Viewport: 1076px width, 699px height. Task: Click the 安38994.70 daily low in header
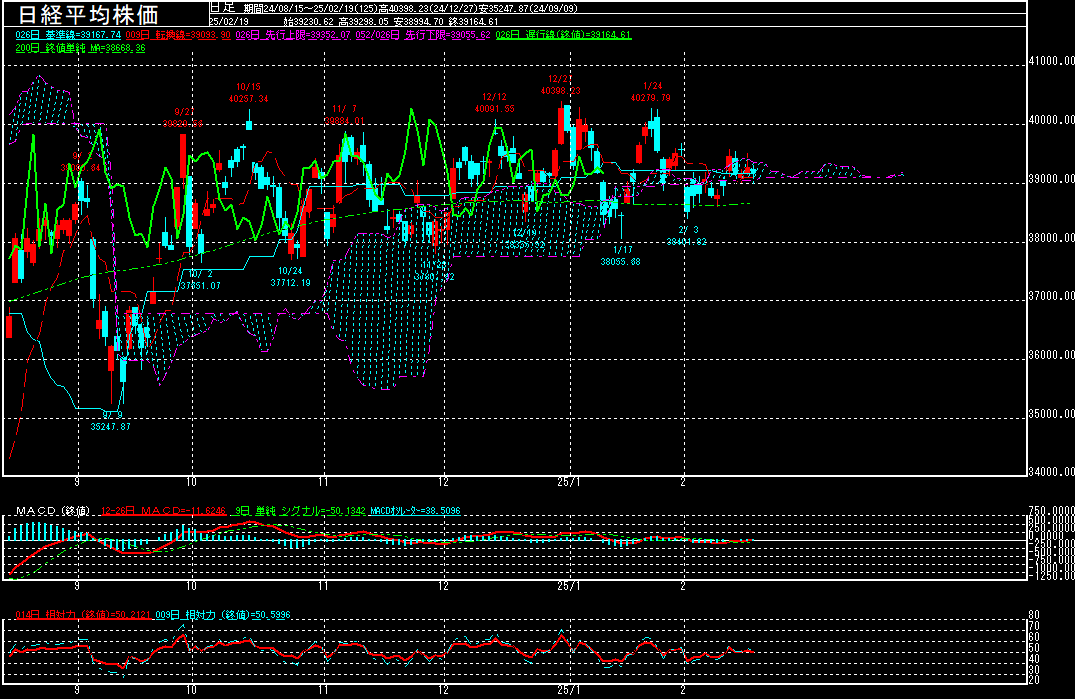click(x=419, y=22)
